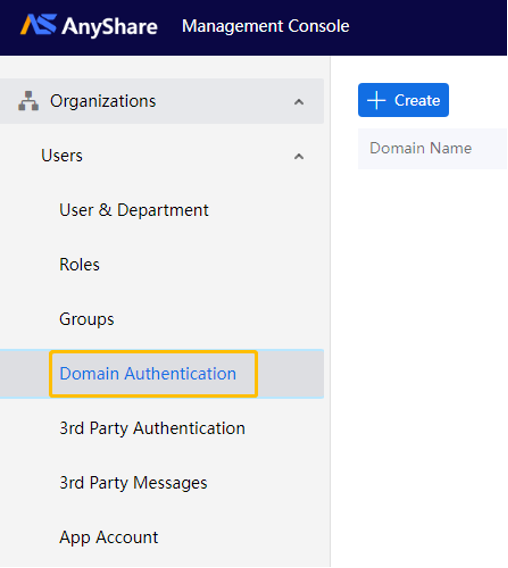Collapse the Organizations section chevron
508x568 pixels.
[x=299, y=102]
